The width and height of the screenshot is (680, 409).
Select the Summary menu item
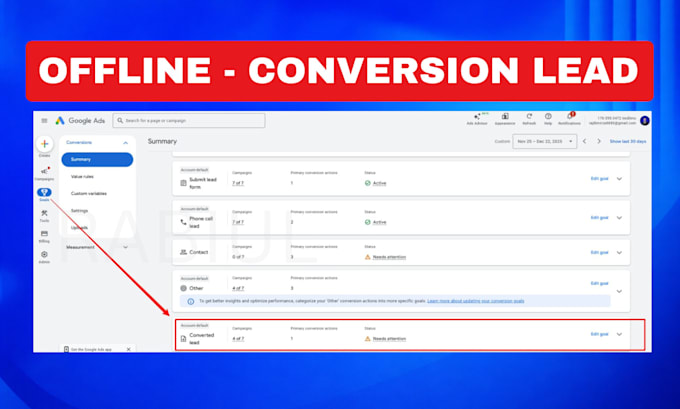pyautogui.click(x=97, y=159)
